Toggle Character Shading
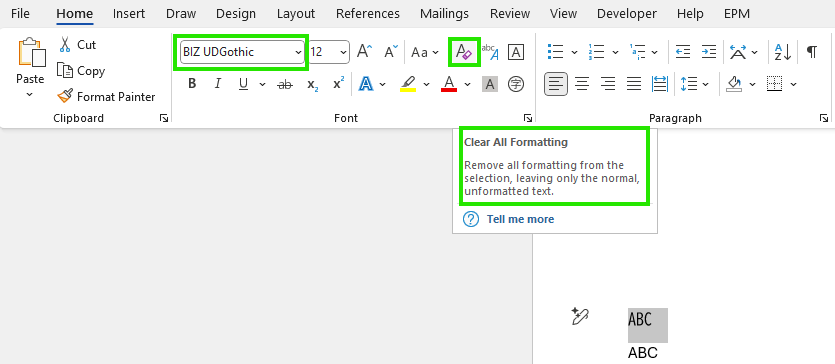 [x=490, y=84]
